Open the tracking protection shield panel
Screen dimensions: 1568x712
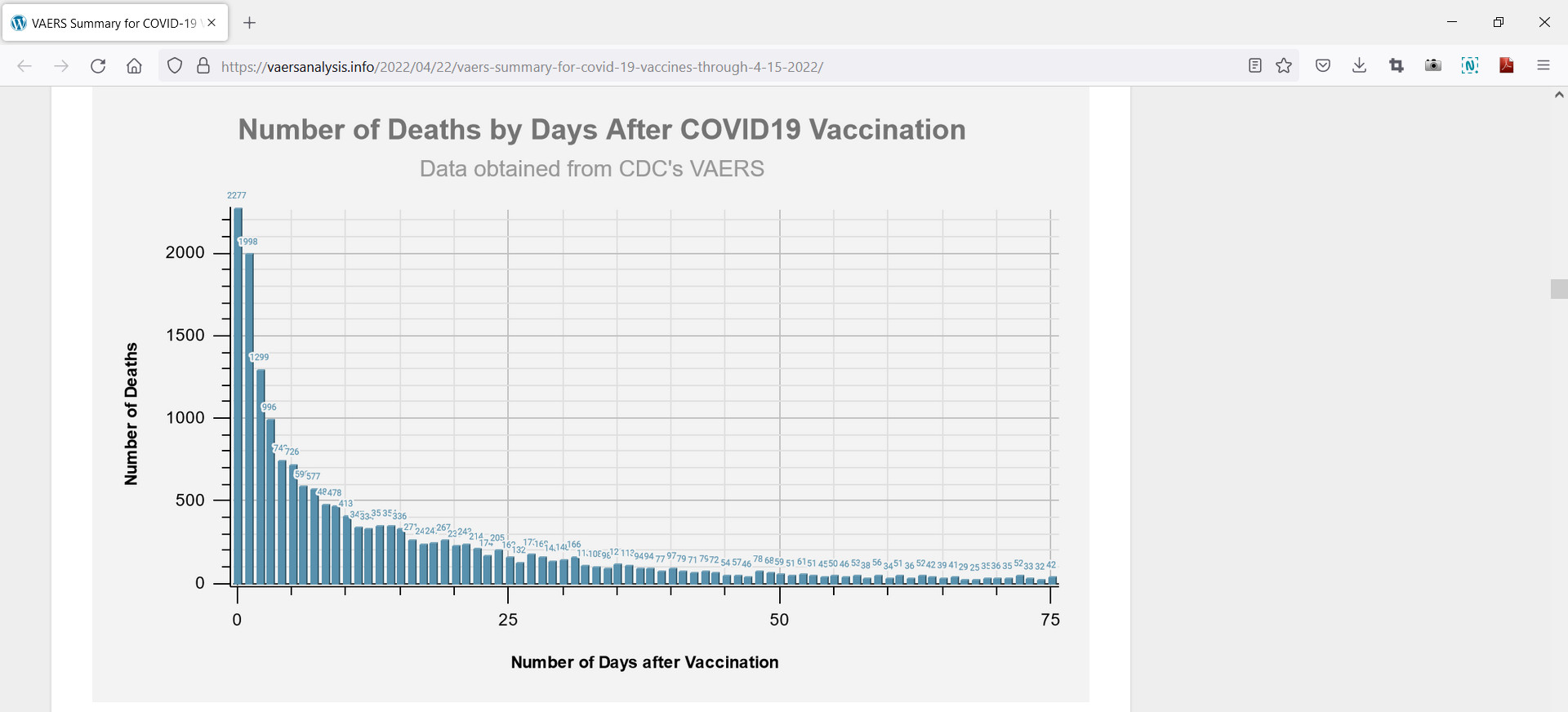tap(174, 66)
